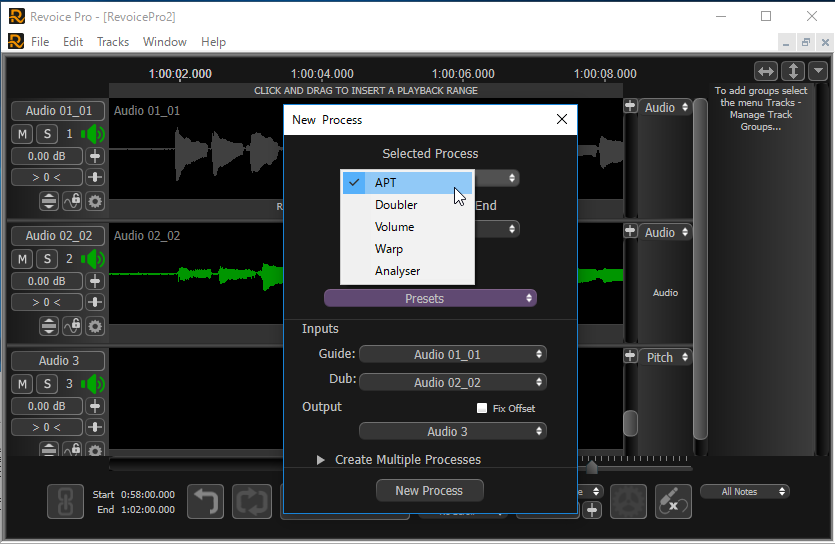Viewport: 835px width, 544px height.
Task: Toggle waveform lock icon on Audio 01_01
Action: (72, 201)
